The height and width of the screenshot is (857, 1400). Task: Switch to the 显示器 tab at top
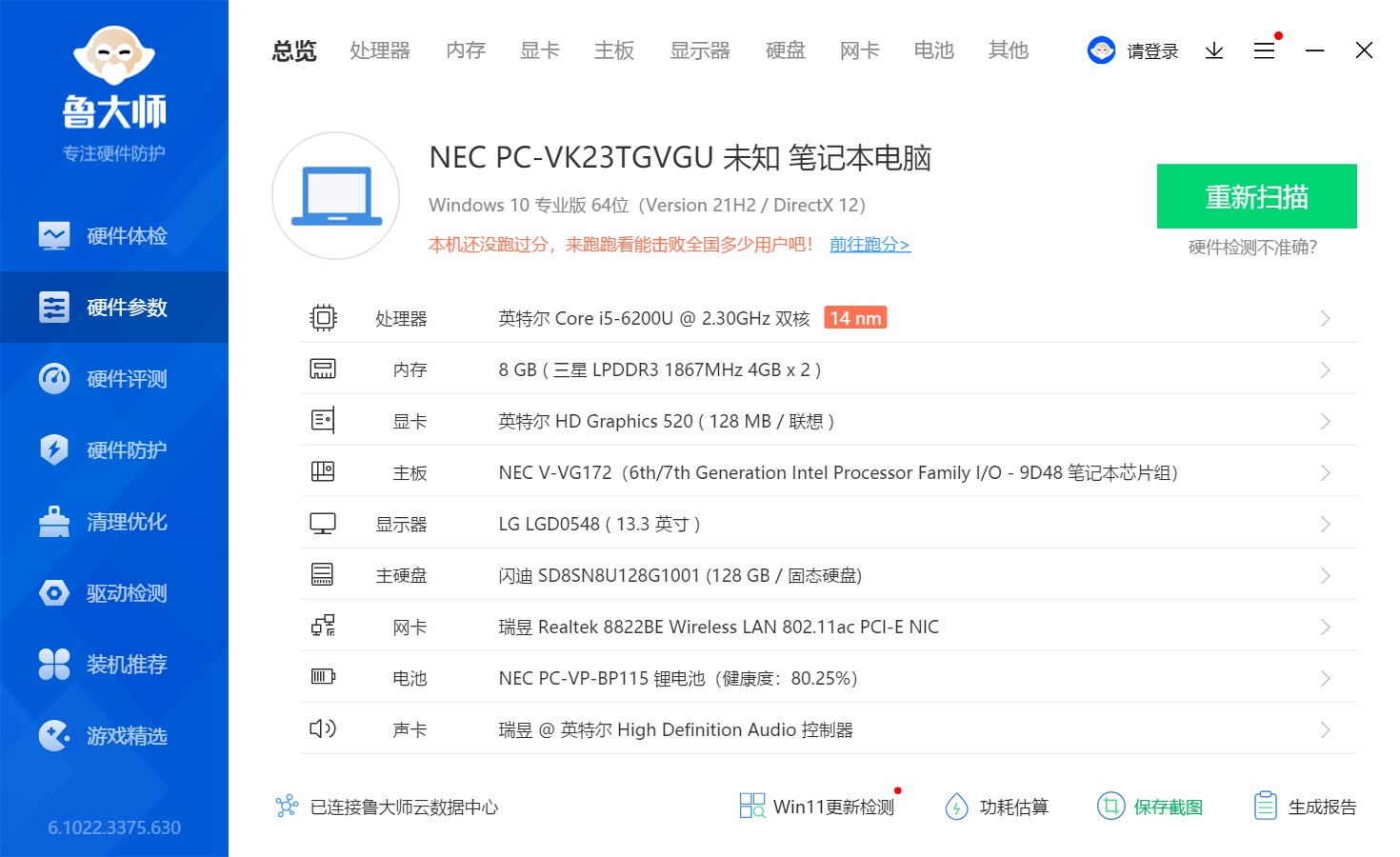point(700,50)
